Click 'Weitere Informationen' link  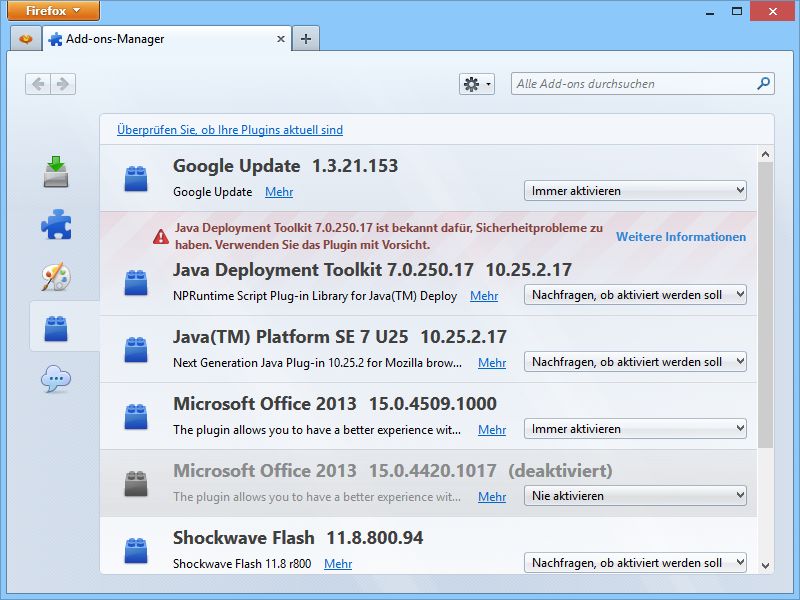click(x=681, y=237)
